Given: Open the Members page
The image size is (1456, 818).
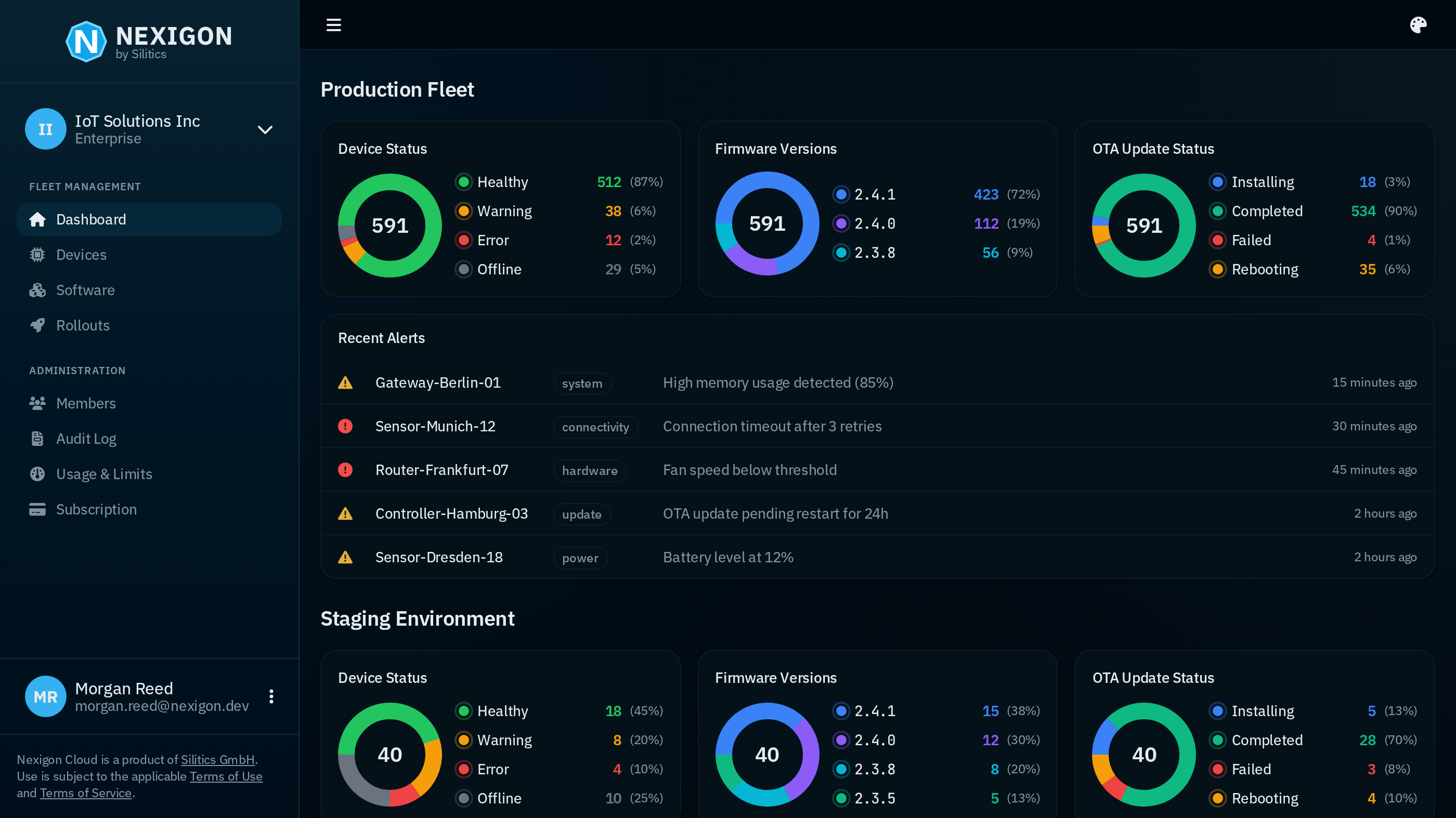Looking at the screenshot, I should click(86, 403).
